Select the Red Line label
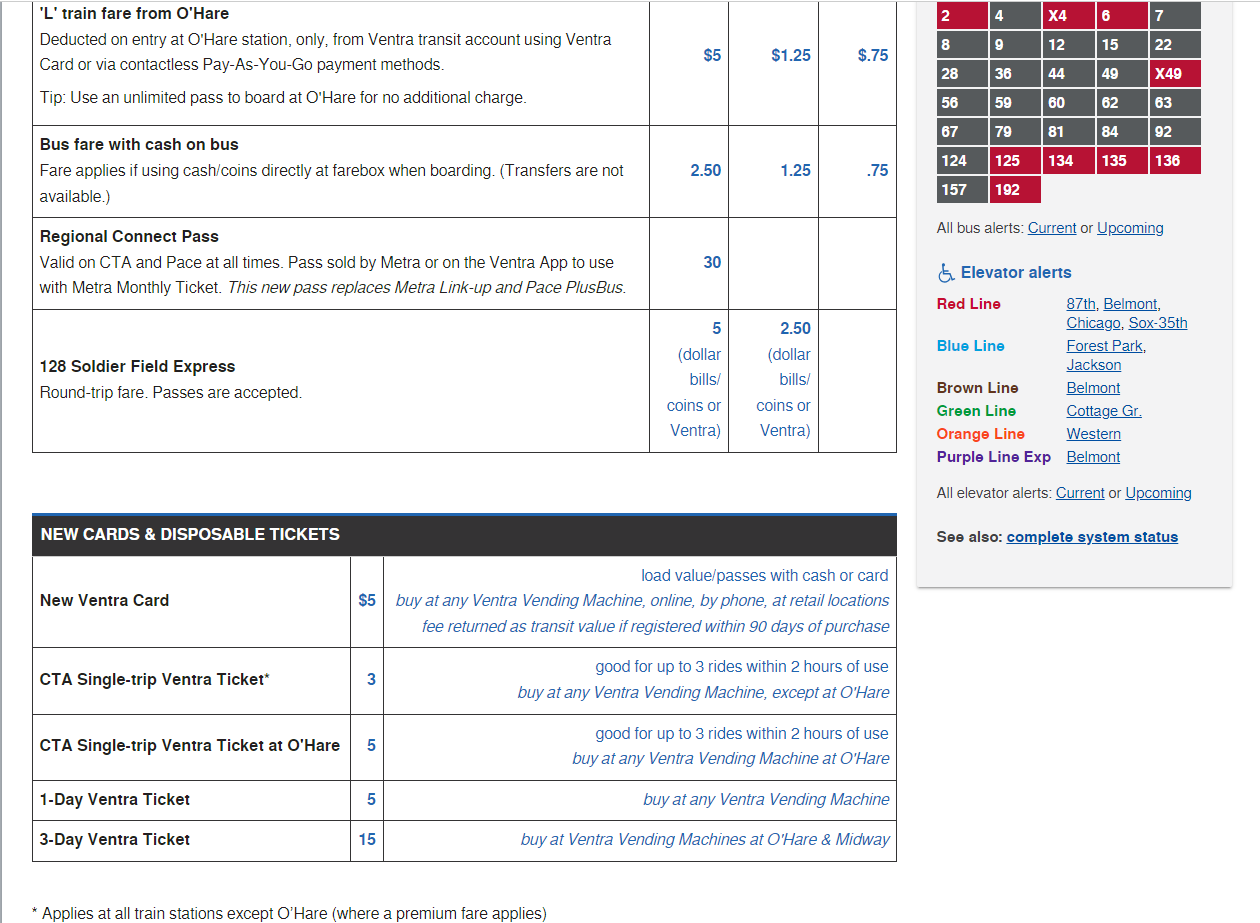1260x923 pixels. click(x=968, y=304)
